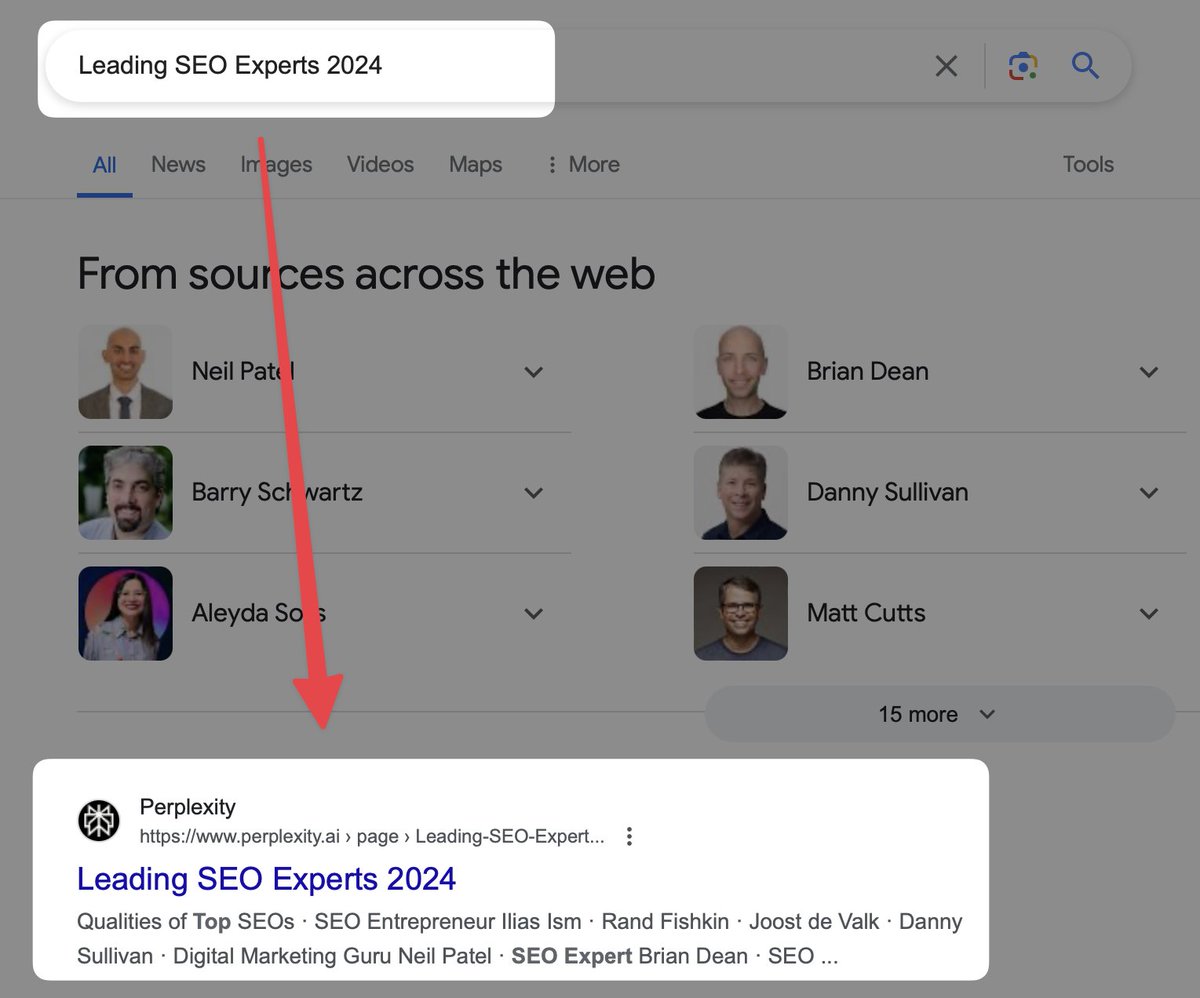Click Barry Schwartz's profile photo
The image size is (1200, 998).
pos(125,492)
